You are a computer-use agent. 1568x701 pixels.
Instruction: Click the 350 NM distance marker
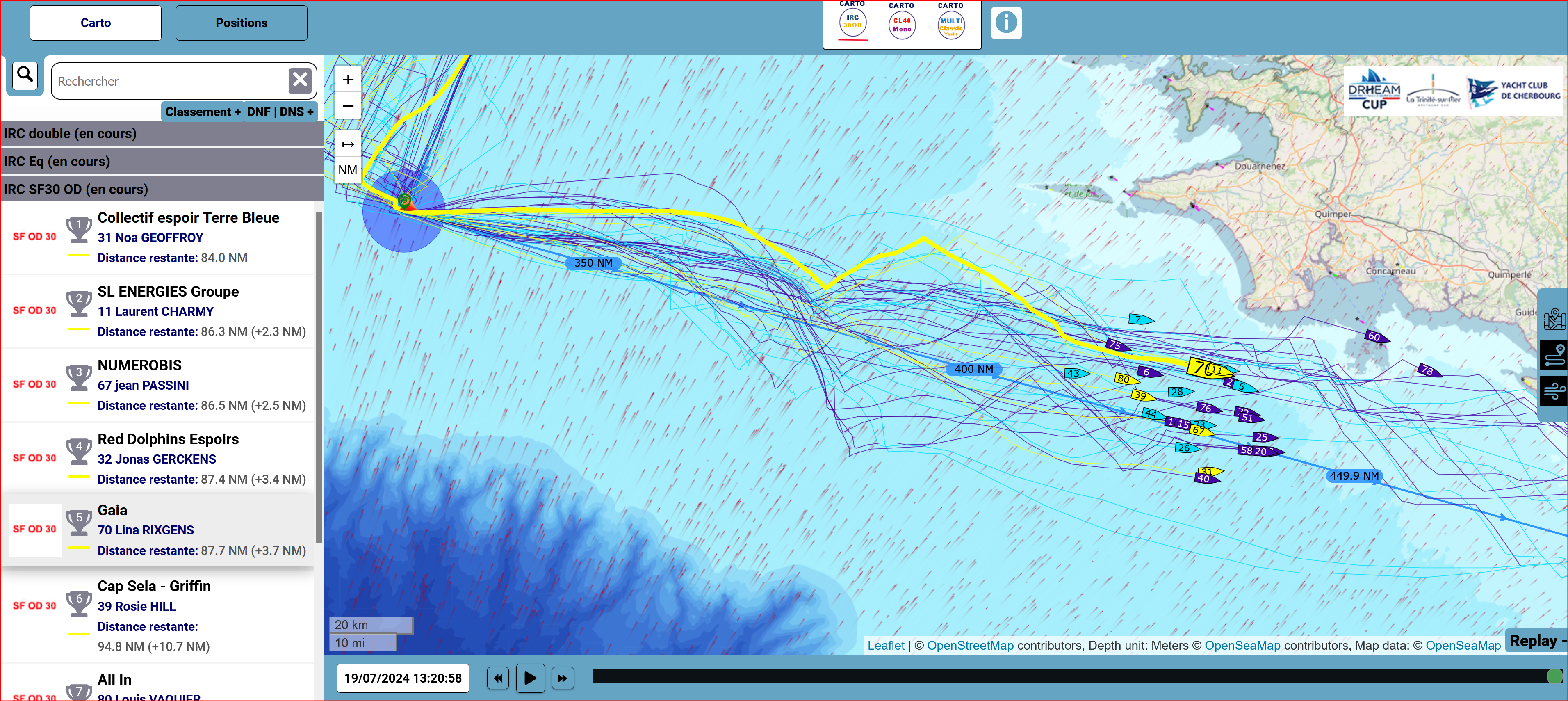(x=593, y=263)
